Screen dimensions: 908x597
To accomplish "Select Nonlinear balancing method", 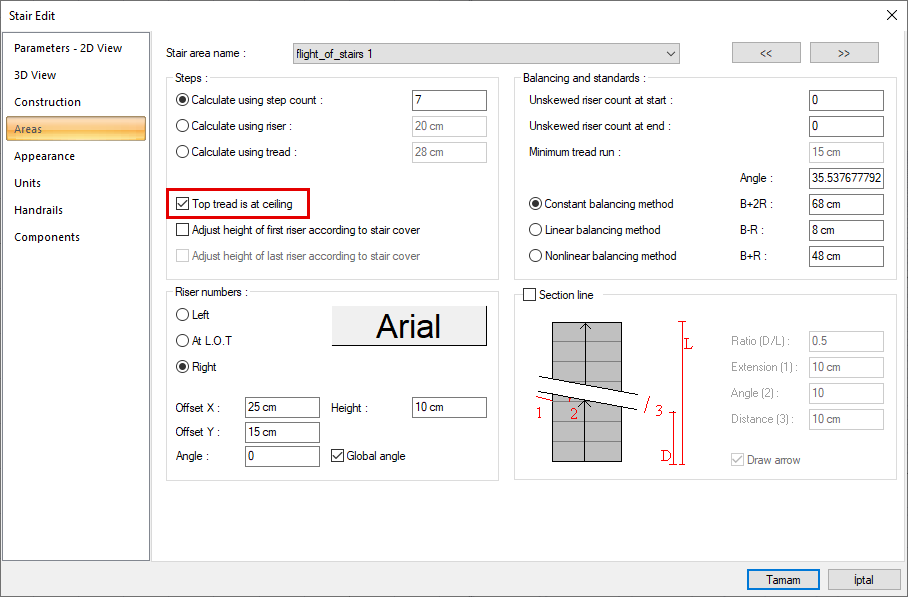I will (x=536, y=256).
